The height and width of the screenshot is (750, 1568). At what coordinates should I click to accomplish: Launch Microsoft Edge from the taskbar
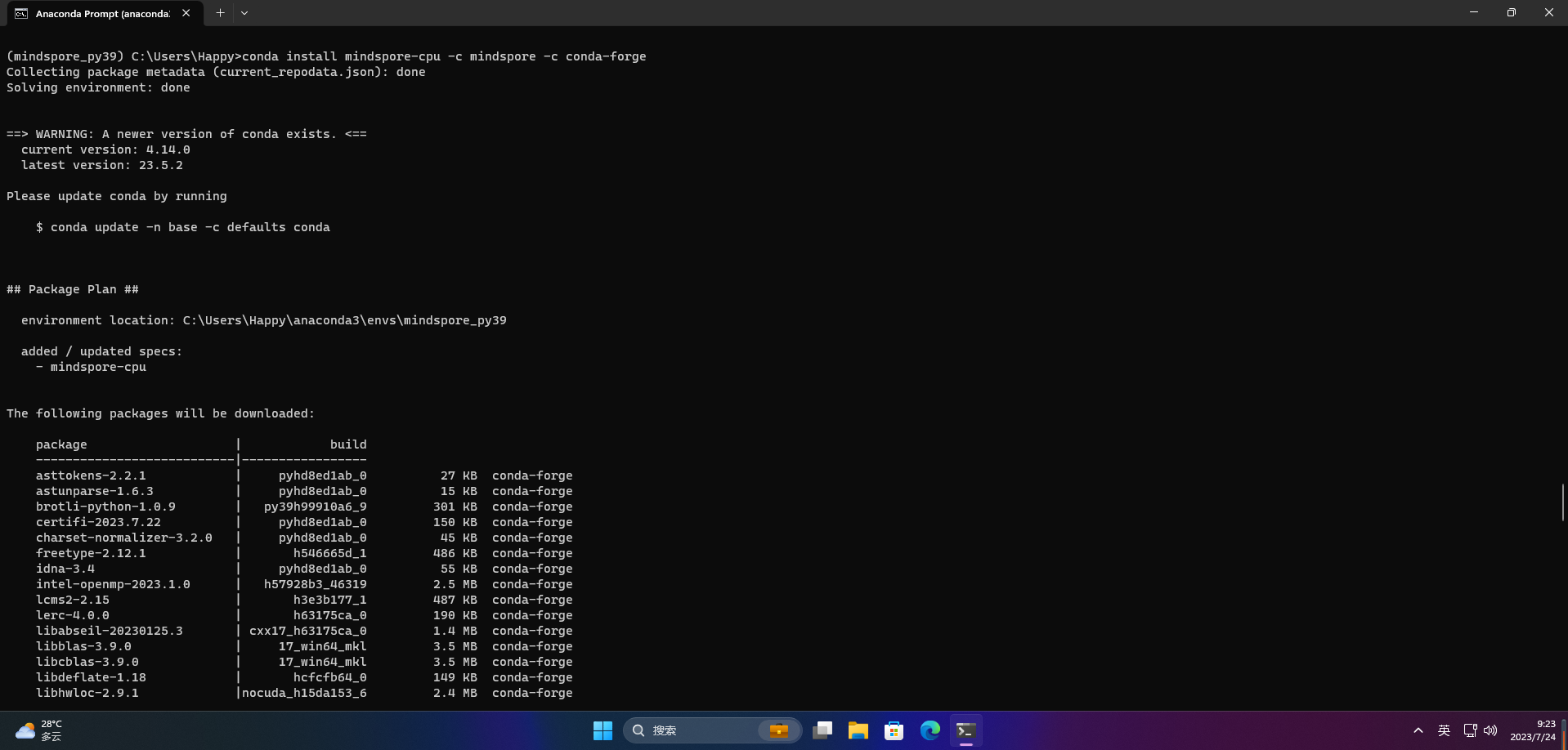click(x=930, y=730)
